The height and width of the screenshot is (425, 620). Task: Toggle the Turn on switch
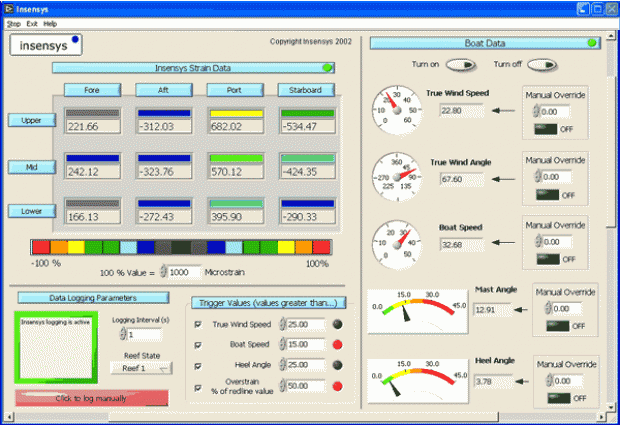pyautogui.click(x=460, y=65)
